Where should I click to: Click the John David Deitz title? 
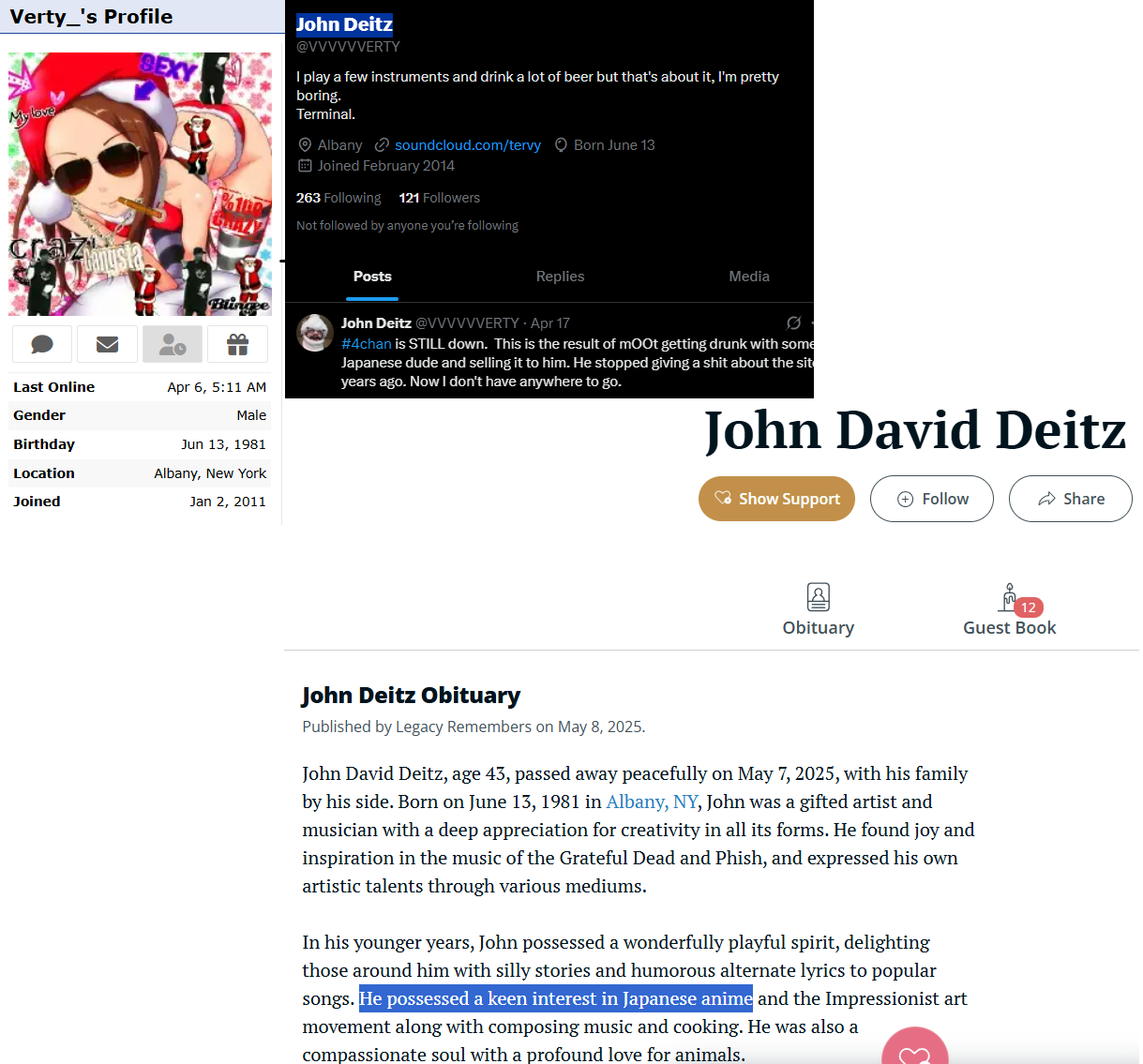coord(915,430)
